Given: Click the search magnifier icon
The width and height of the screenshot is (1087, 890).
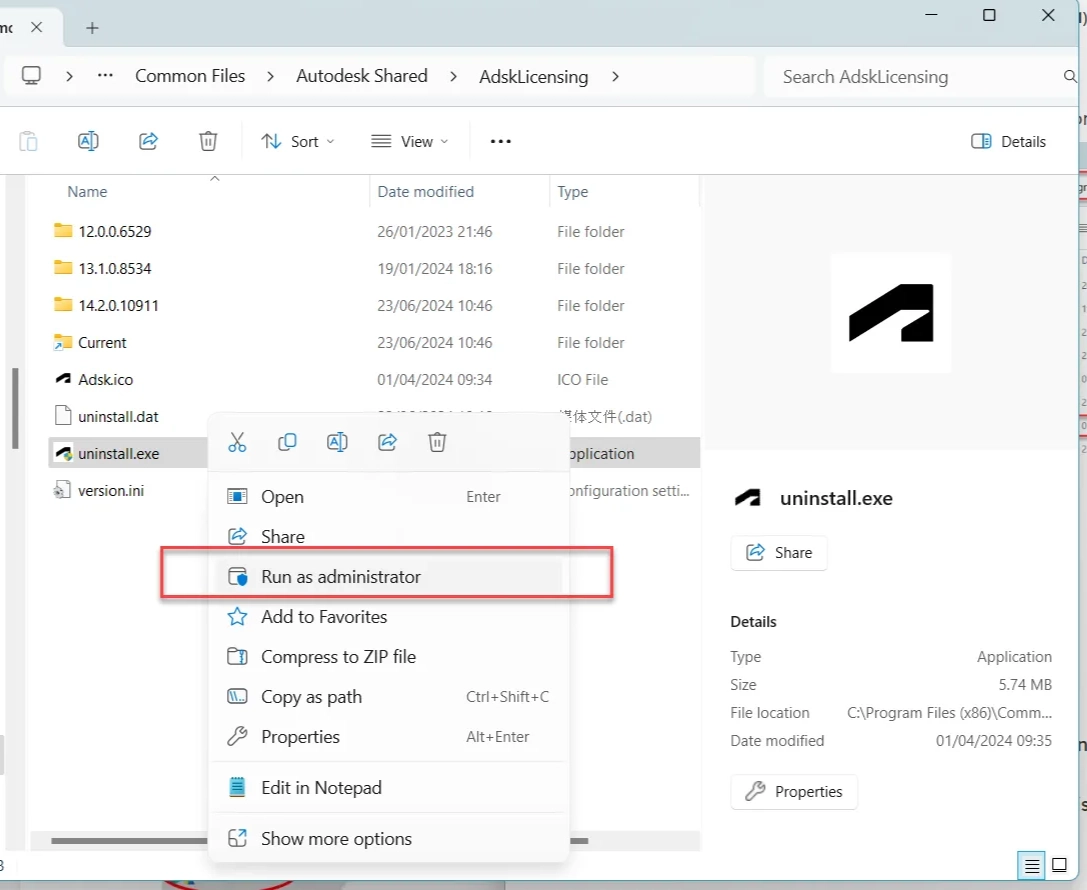Looking at the screenshot, I should click(1070, 76).
